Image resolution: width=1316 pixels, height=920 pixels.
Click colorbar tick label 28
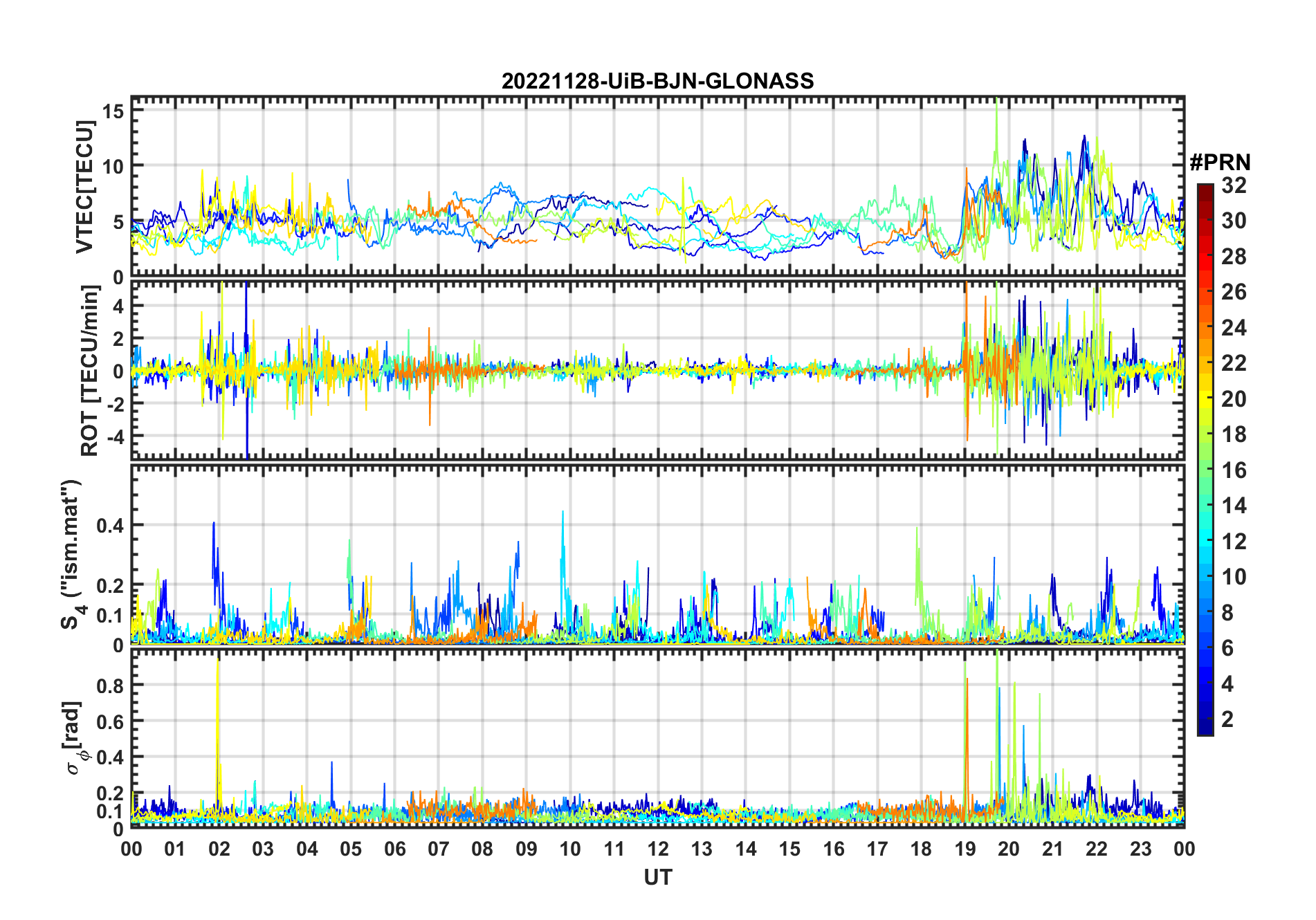(x=1234, y=257)
